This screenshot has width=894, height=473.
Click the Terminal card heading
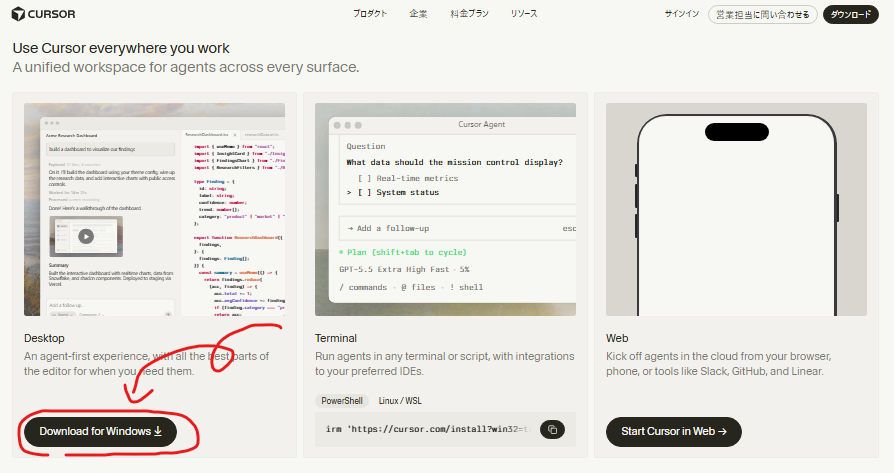[x=336, y=338]
